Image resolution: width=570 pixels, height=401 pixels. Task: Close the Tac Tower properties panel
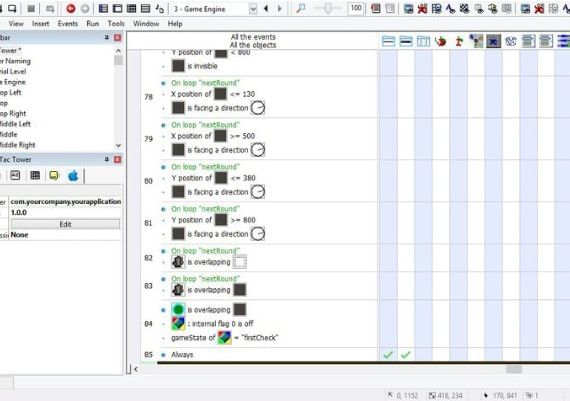coord(117,159)
